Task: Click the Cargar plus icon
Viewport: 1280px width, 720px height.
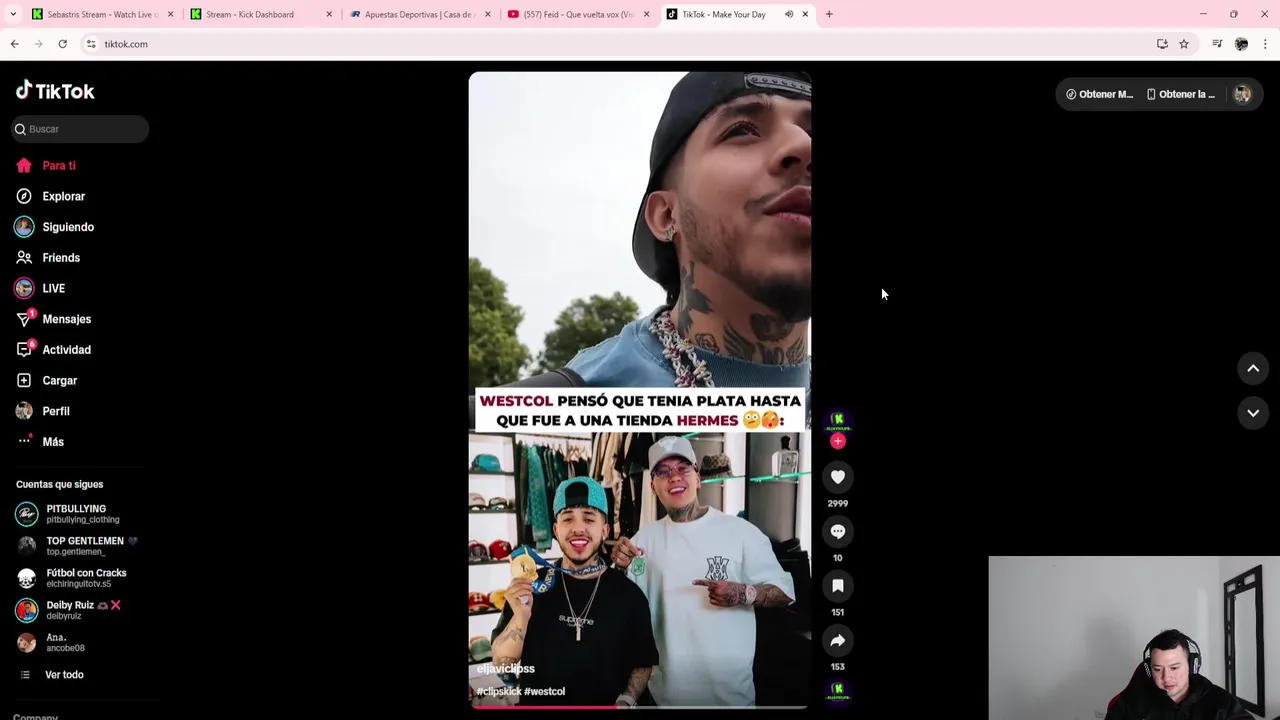Action: pyautogui.click(x=24, y=381)
